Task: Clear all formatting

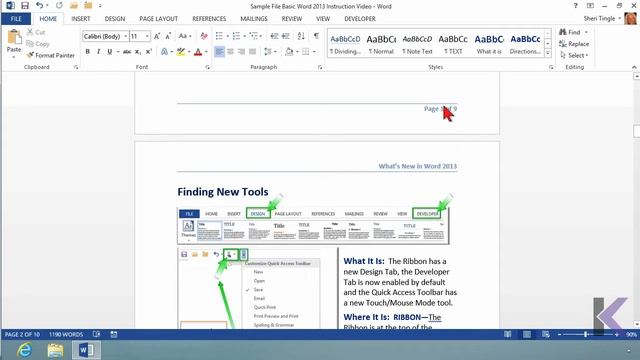Action: (x=204, y=36)
